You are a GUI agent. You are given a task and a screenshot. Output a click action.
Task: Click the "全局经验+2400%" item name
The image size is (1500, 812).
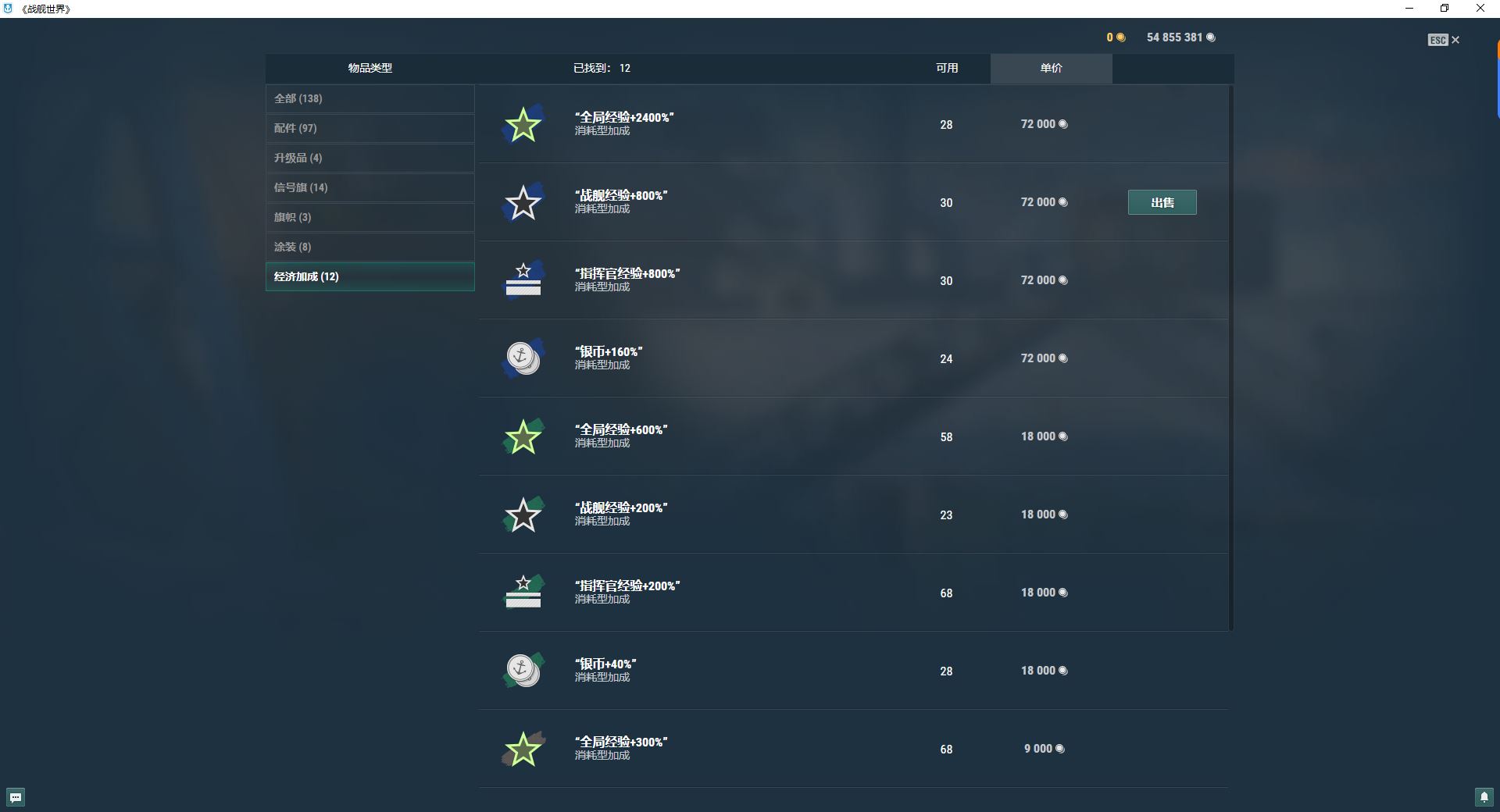[x=624, y=117]
